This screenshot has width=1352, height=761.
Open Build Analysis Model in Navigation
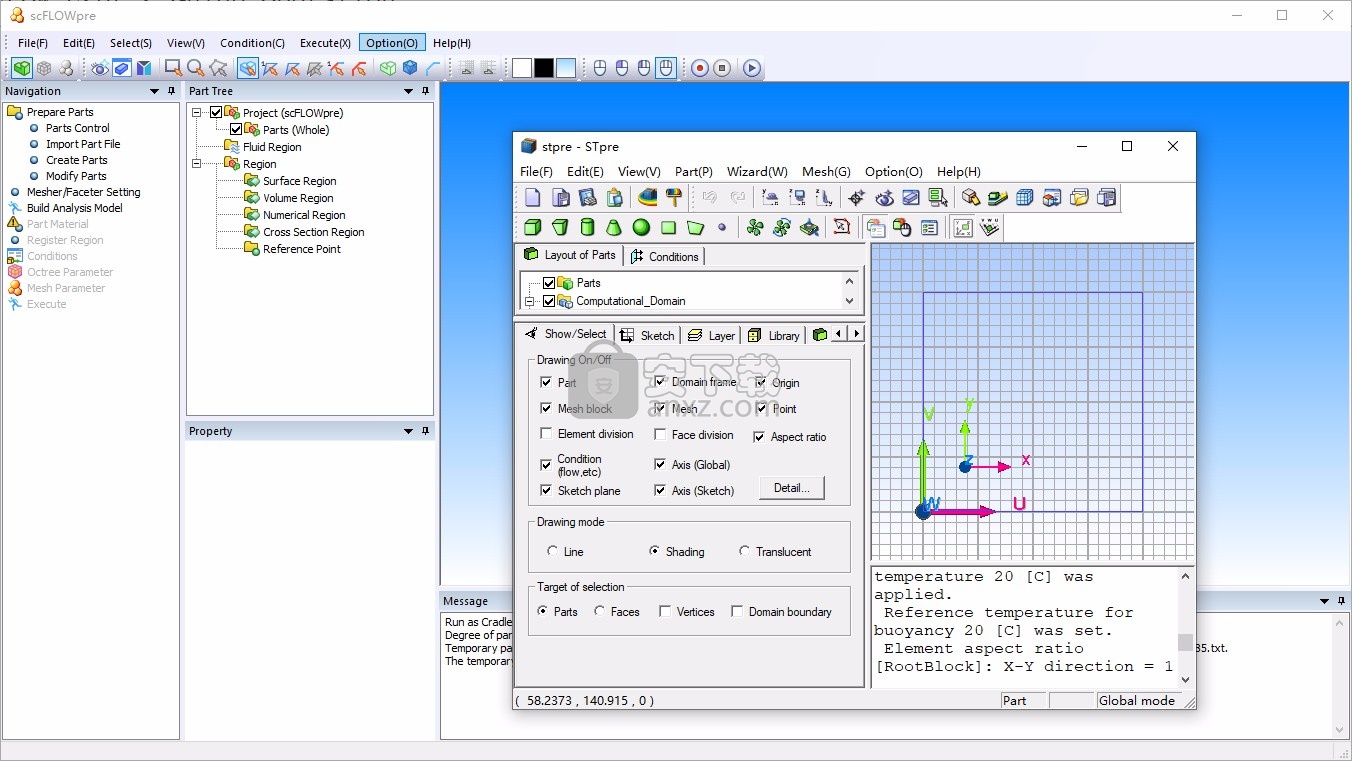click(74, 208)
